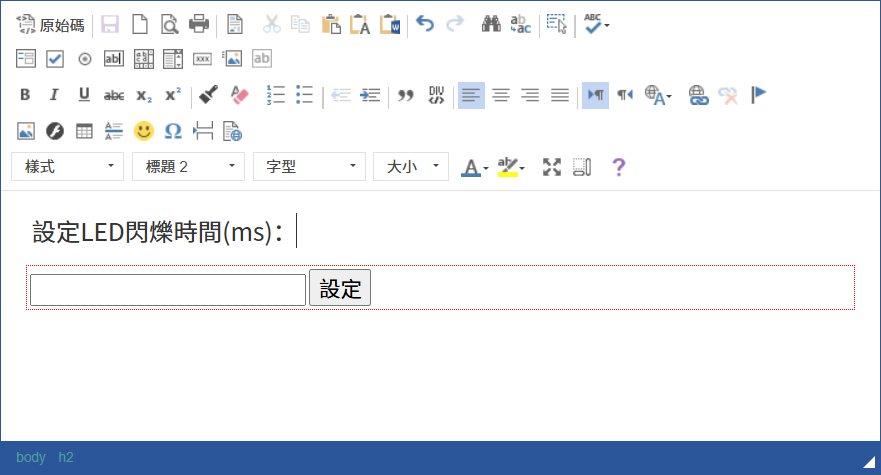Toggle bold formatting
This screenshot has width=881, height=475.
click(x=26, y=95)
